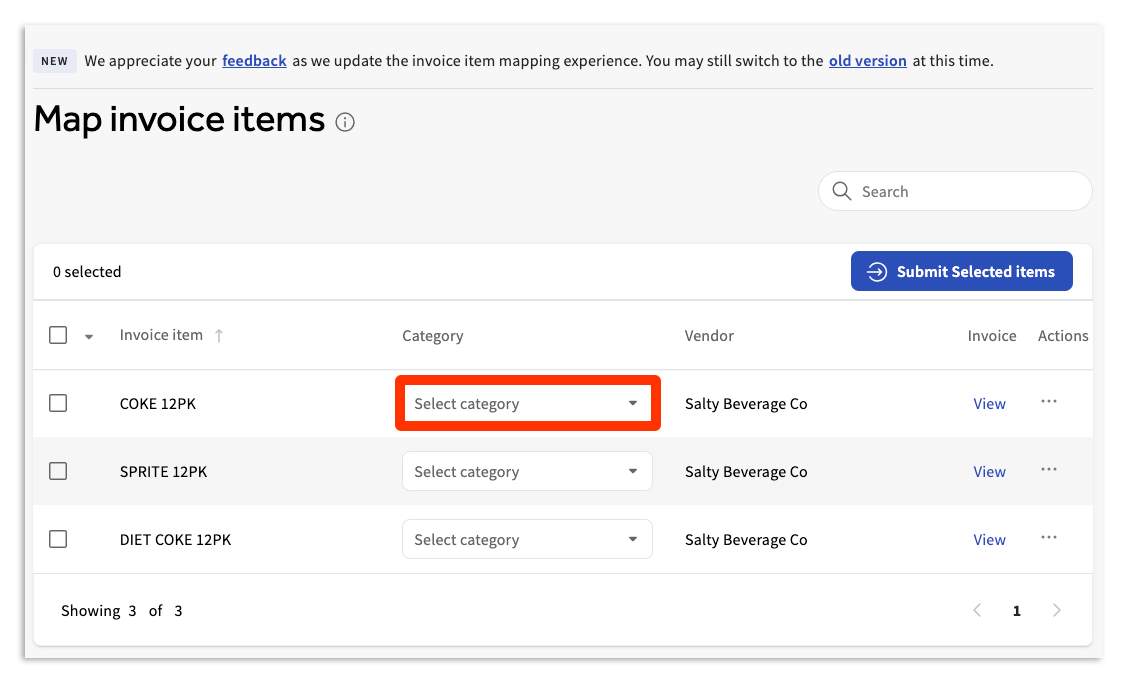The image size is (1128, 683).
Task: Open the feedback link in the banner
Action: point(254,60)
